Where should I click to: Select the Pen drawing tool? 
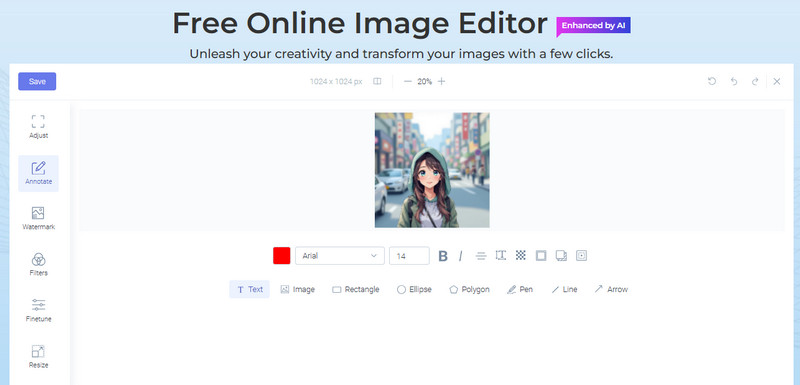[x=520, y=289]
